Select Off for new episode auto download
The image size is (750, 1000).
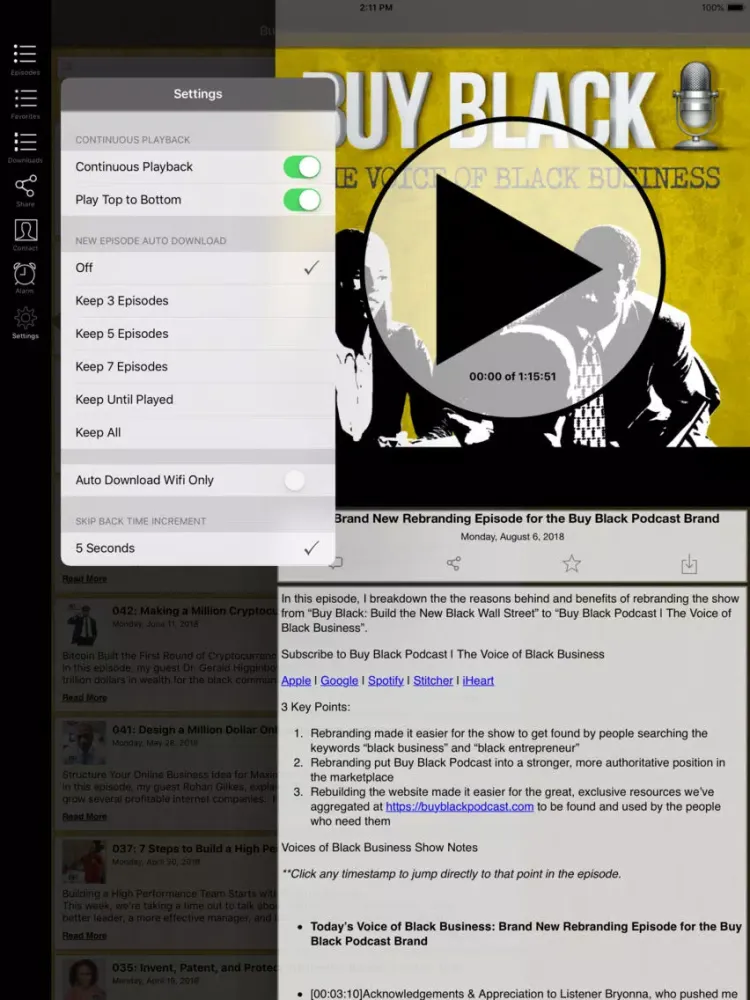pyautogui.click(x=198, y=268)
